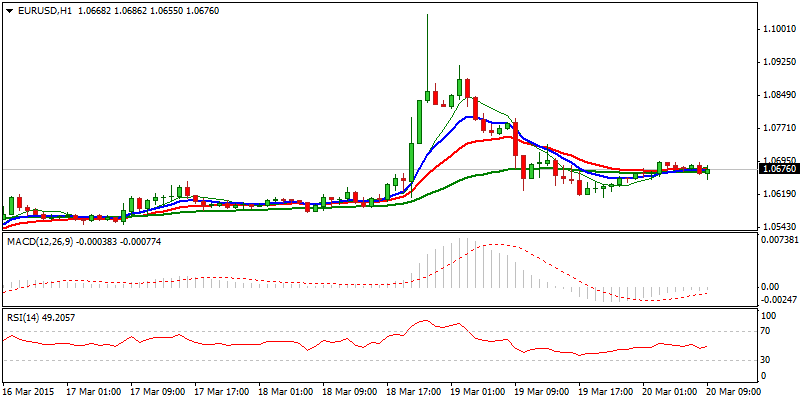Click the triangle arrow before EURUSD,H1
The width and height of the screenshot is (800, 400).
coord(9,11)
